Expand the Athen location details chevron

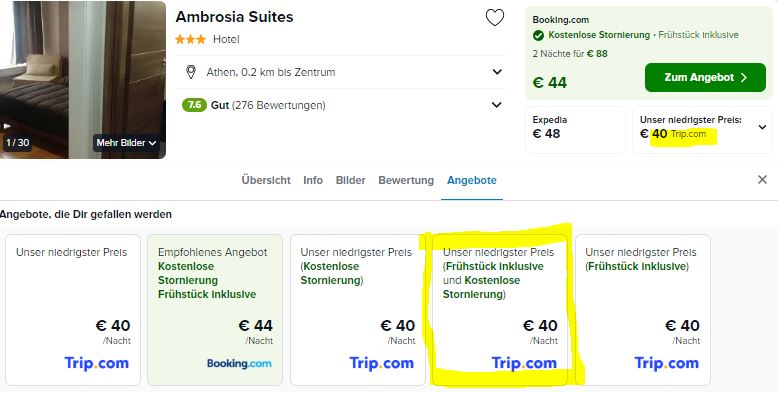coord(497,72)
